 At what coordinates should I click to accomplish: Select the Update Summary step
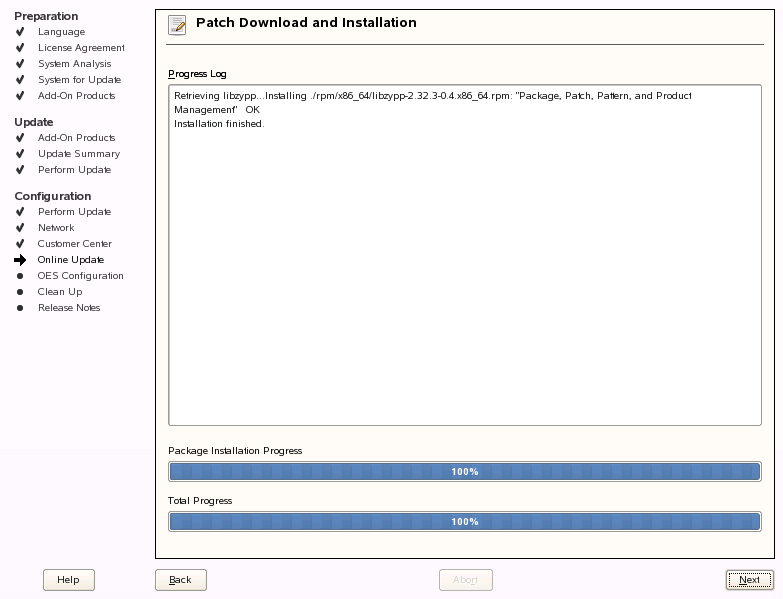pos(79,154)
